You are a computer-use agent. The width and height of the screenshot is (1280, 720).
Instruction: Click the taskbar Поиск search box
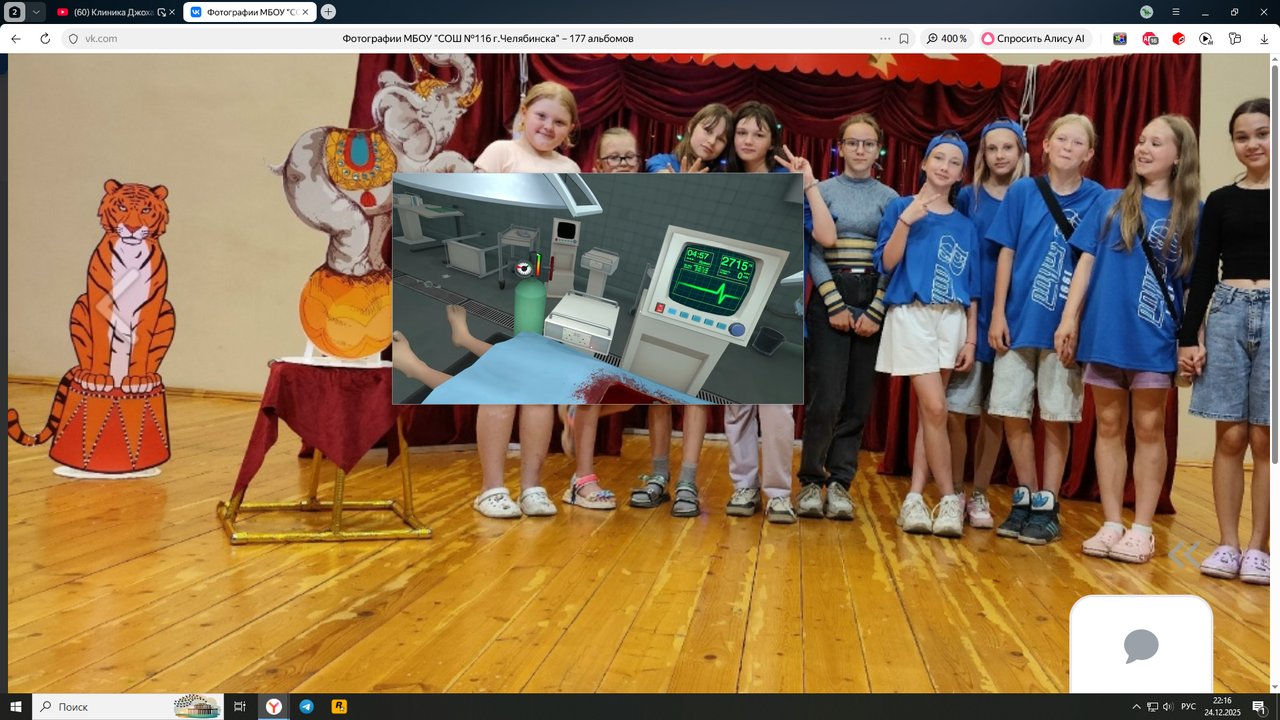130,706
